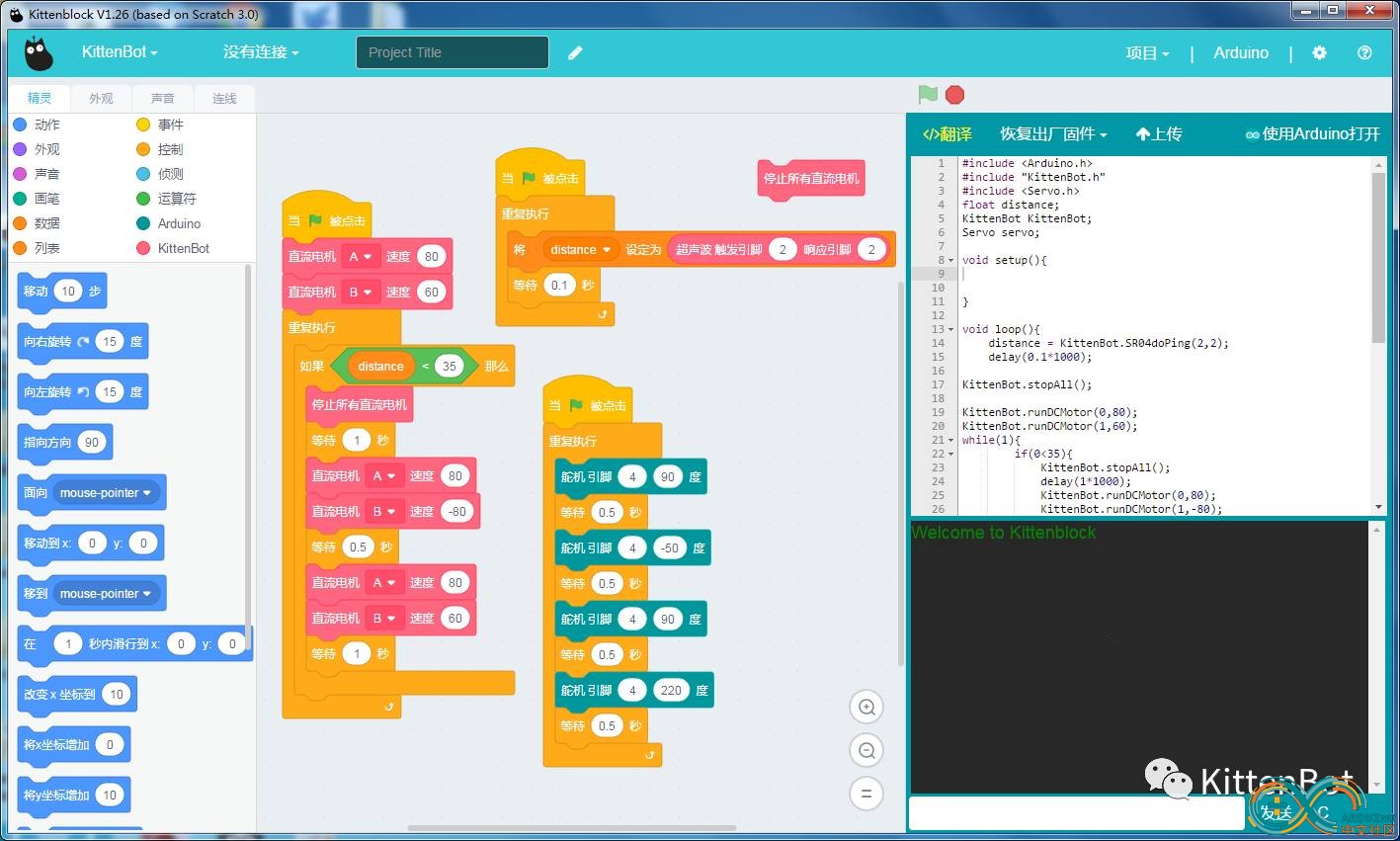1400x841 pixels.
Task: Open settings with the gear icon
Action: tap(1319, 52)
